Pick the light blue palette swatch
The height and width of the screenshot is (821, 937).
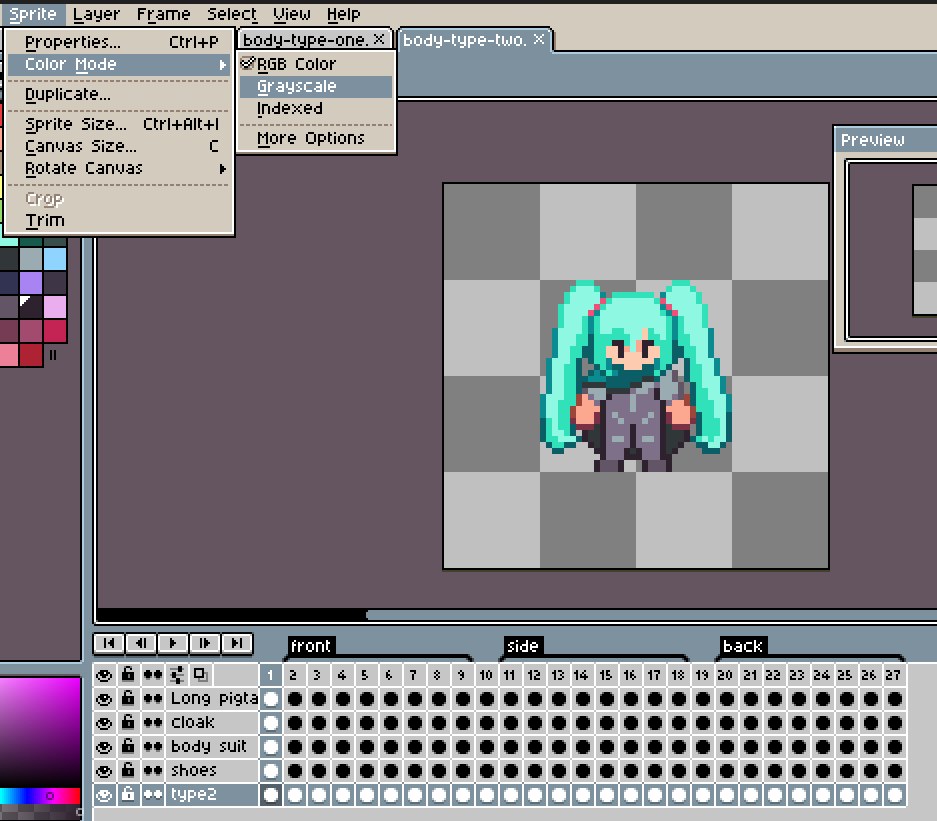pyautogui.click(x=54, y=259)
